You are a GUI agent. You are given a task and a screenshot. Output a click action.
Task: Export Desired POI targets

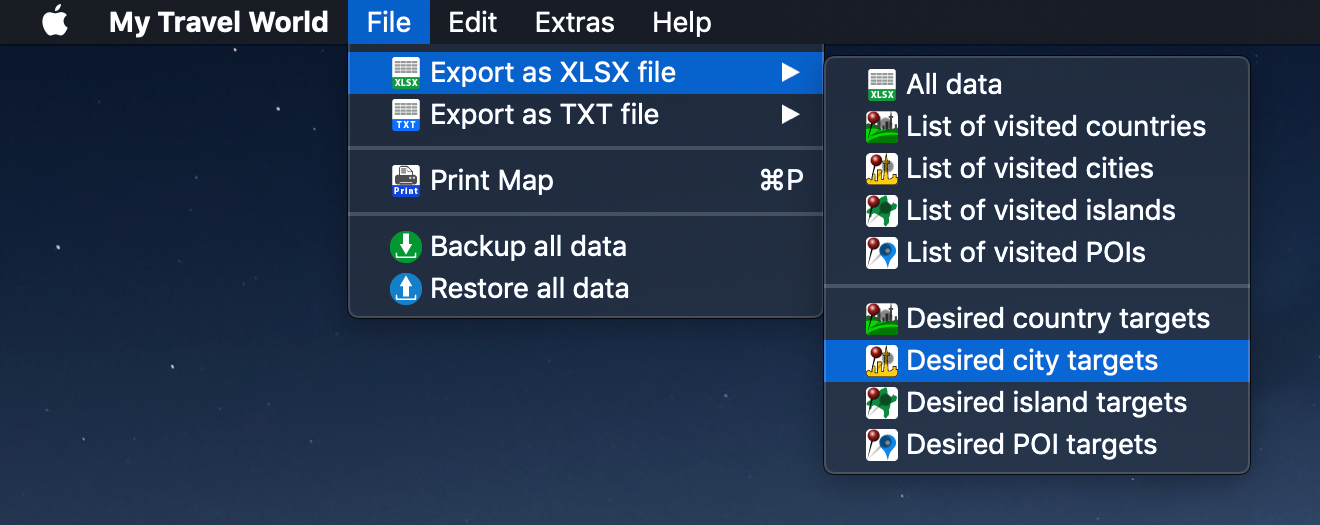(1037, 445)
